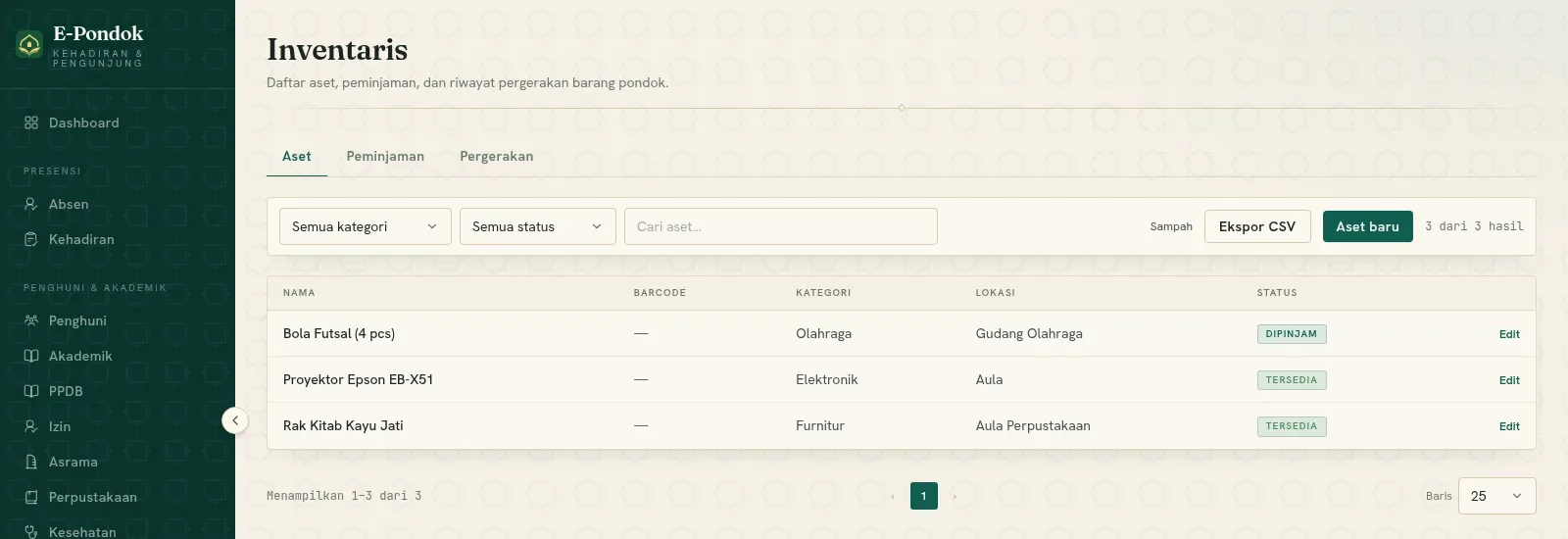Click the Absen person icon

point(31,204)
